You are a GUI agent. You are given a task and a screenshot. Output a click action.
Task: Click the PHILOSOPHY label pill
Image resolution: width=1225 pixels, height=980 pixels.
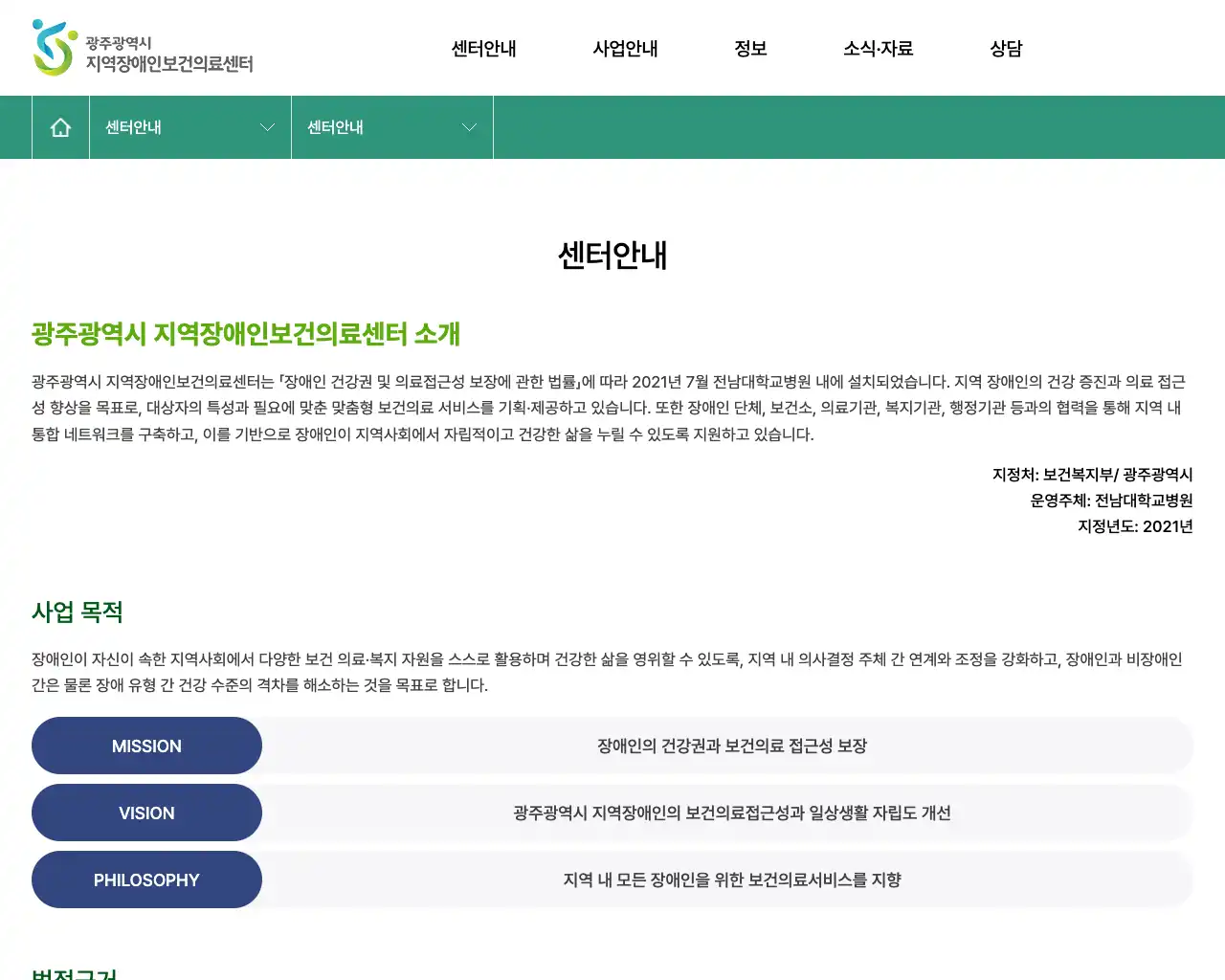[x=146, y=880]
